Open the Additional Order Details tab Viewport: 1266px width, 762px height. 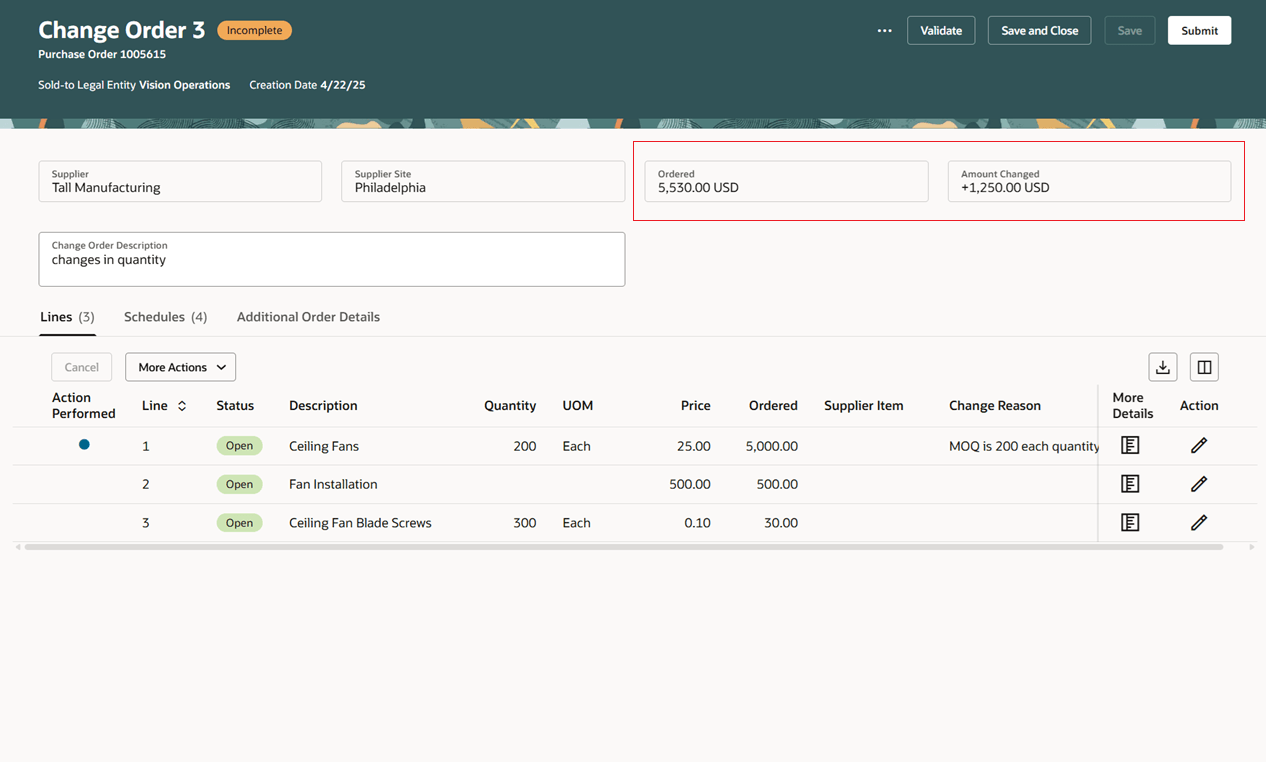308,316
